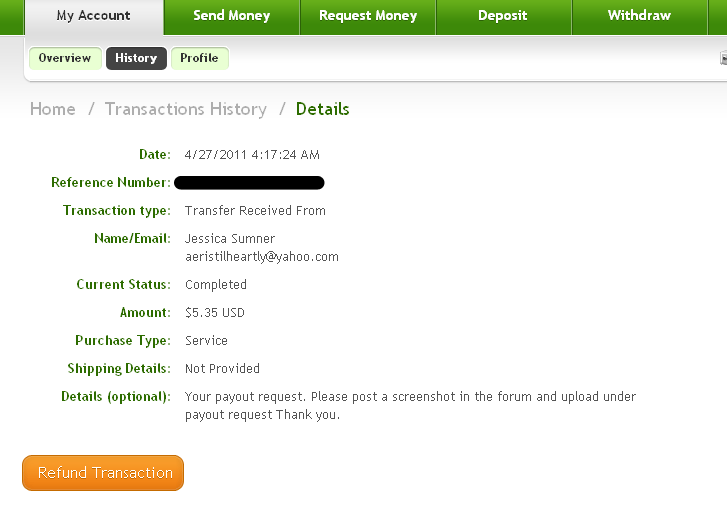The height and width of the screenshot is (530, 727).
Task: Select the History sub-tab
Action: coord(136,58)
